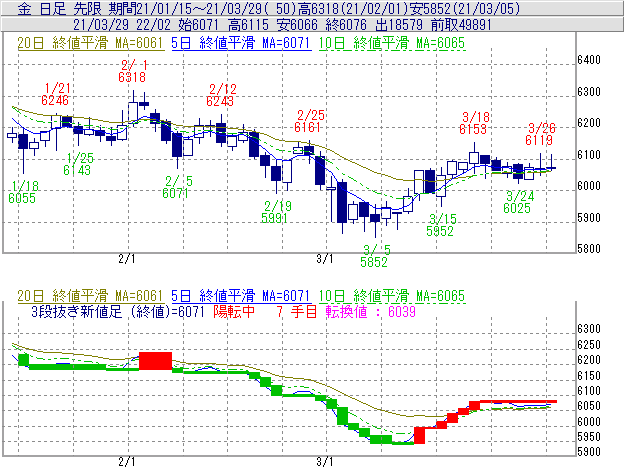Click the 5950 label on lower chart axis

(x=589, y=437)
